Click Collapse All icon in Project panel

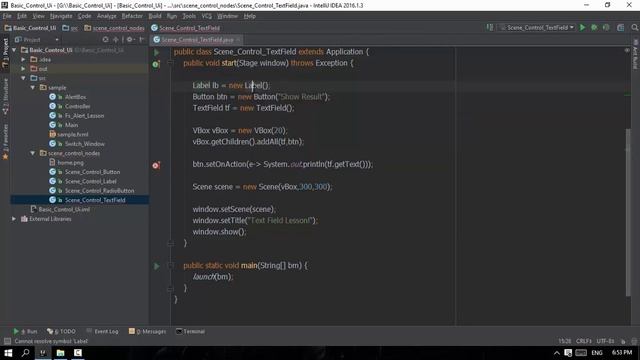click(x=116, y=40)
